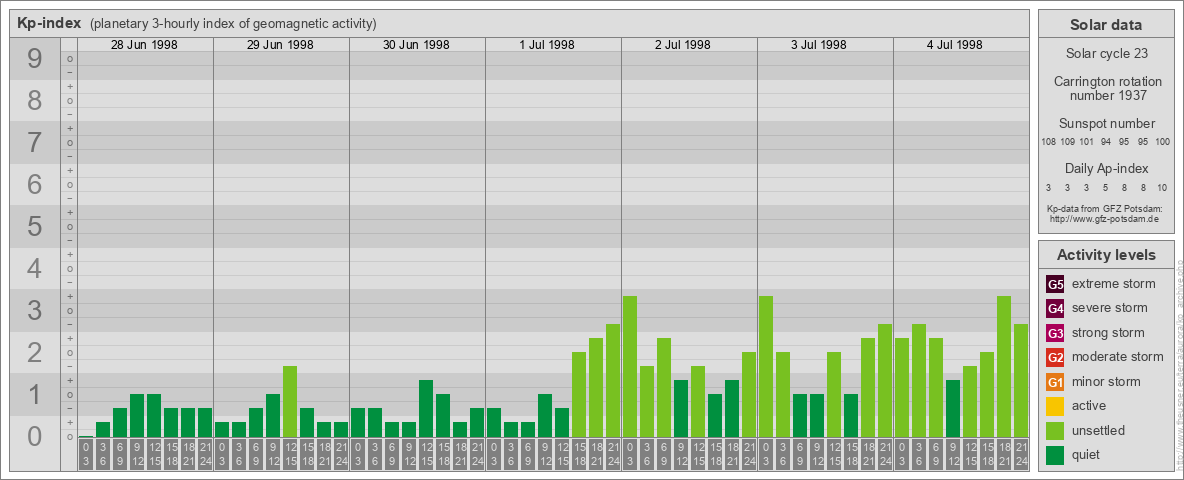Click 12-15 time label under 1 Jul
Screen dimensions: 1184x480
pos(562,454)
